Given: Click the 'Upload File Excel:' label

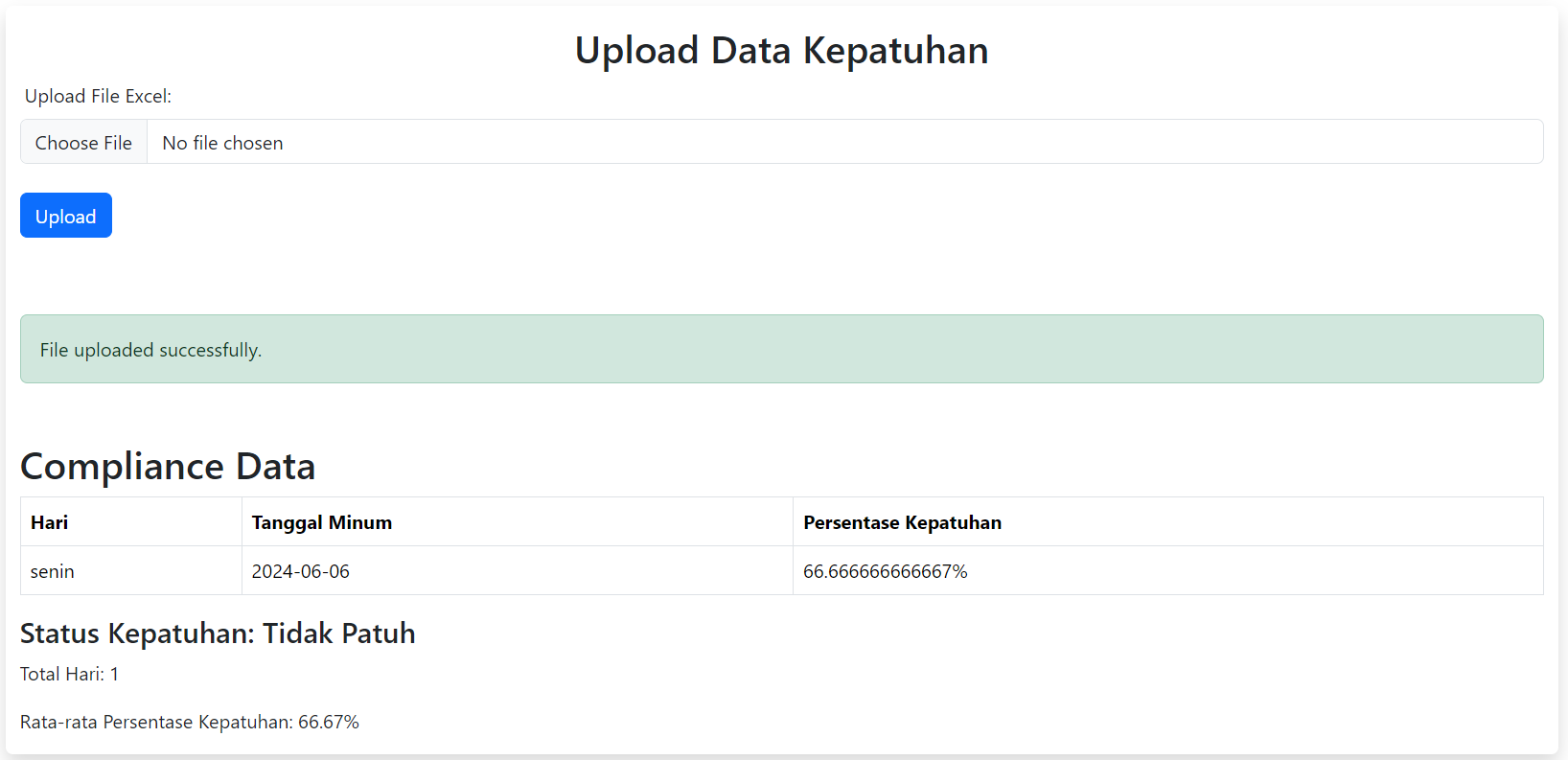Looking at the screenshot, I should (98, 96).
